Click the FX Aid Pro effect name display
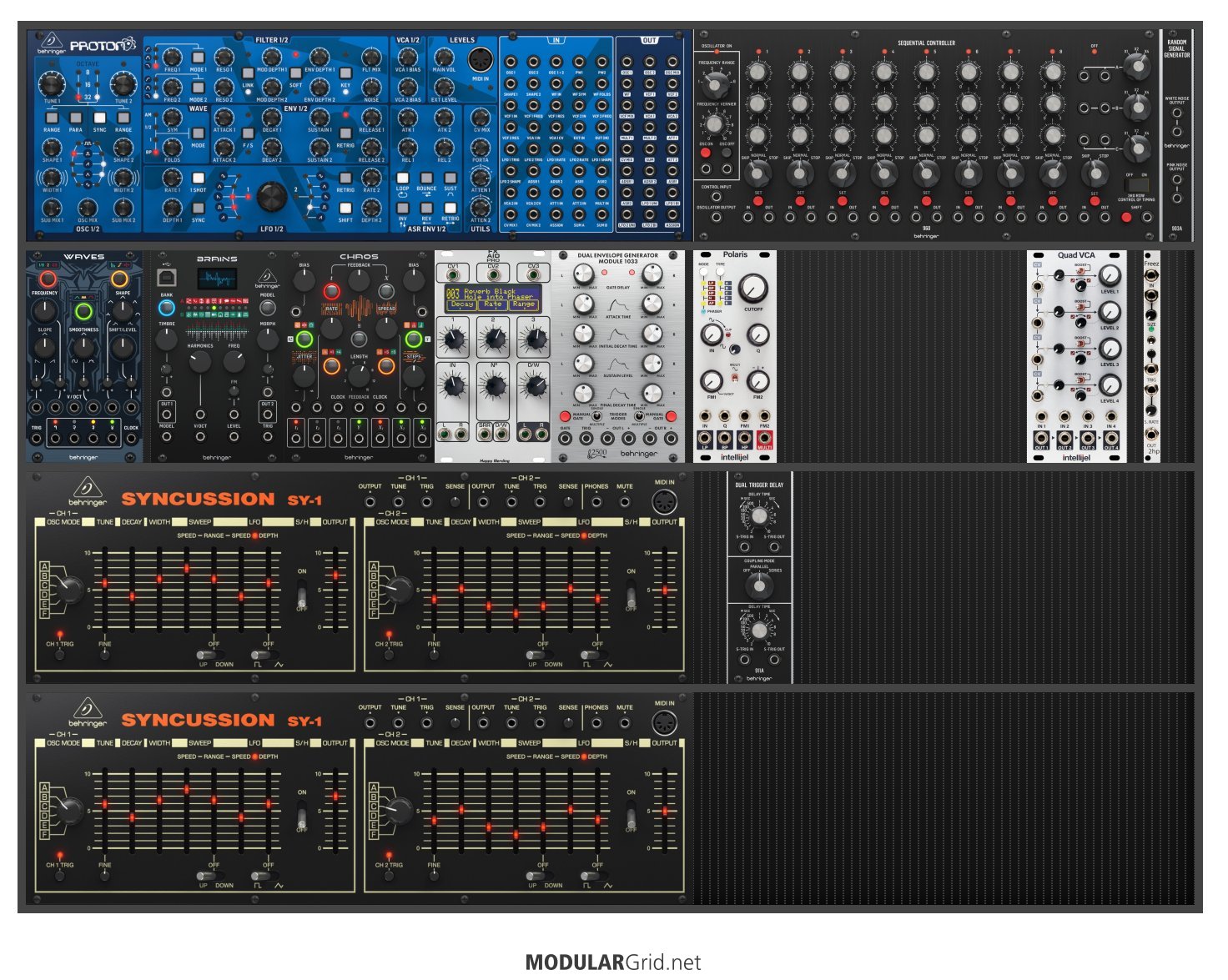This screenshot has width=1228, height=980. (493, 299)
